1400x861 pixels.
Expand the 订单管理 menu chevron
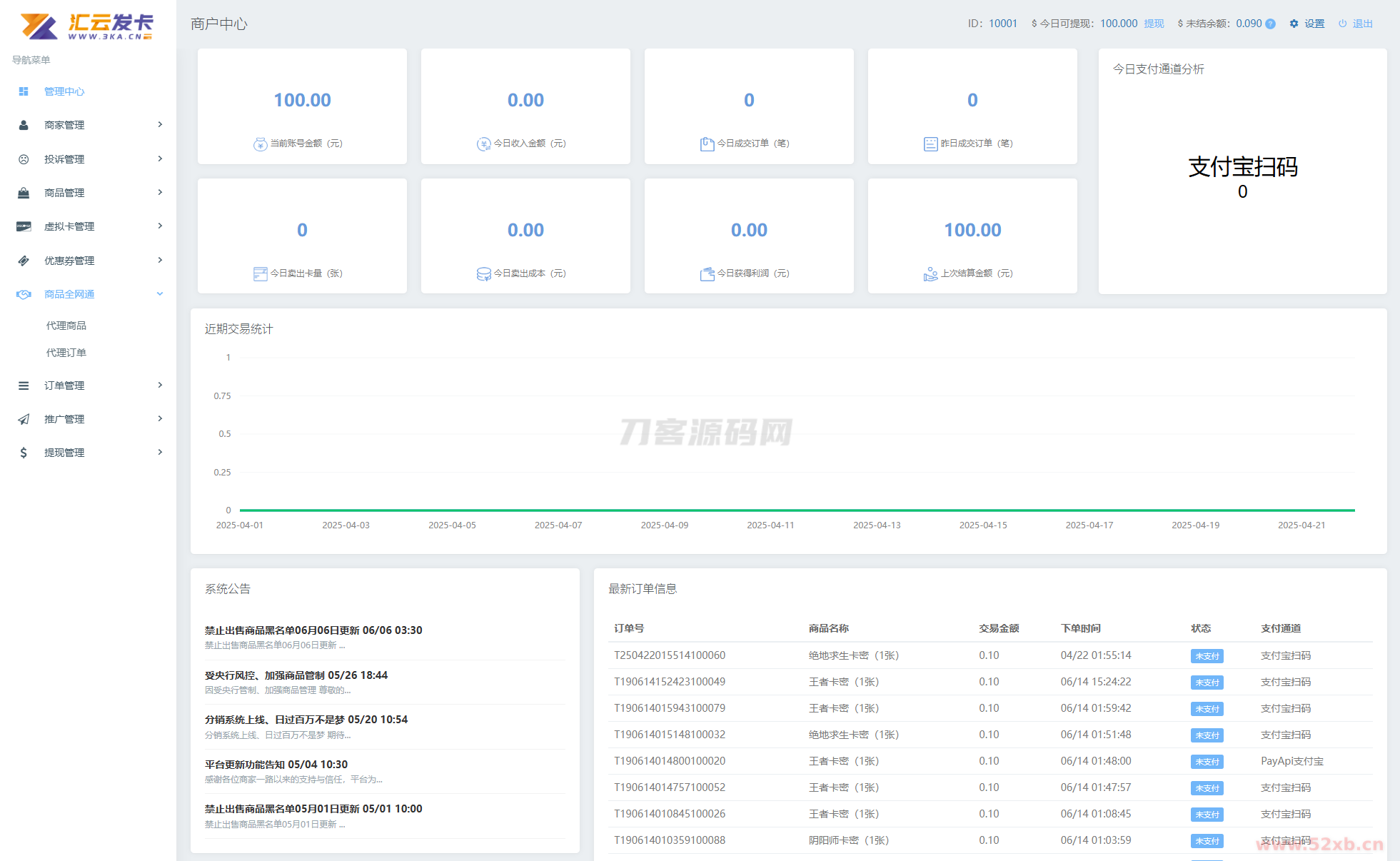point(160,385)
